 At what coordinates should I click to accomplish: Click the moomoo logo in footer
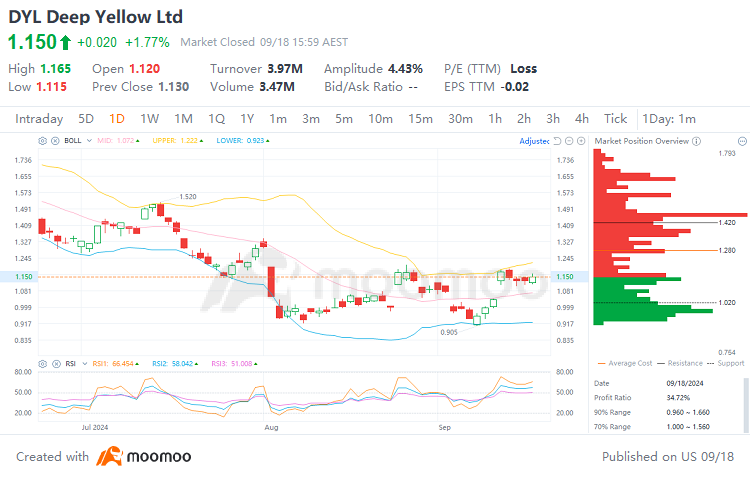[x=143, y=456]
